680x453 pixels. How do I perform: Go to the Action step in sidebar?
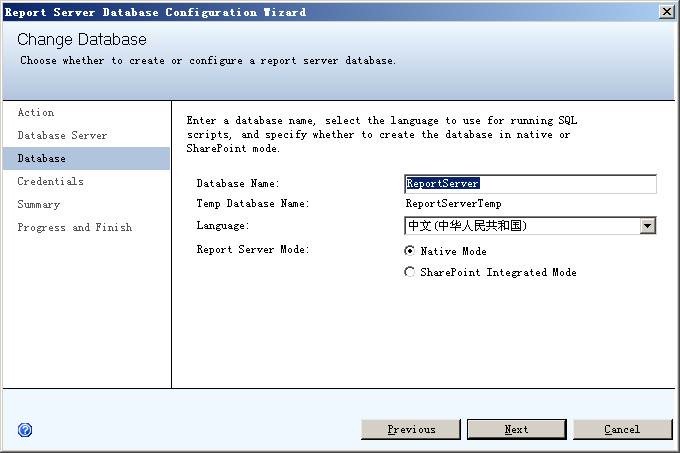[36, 113]
